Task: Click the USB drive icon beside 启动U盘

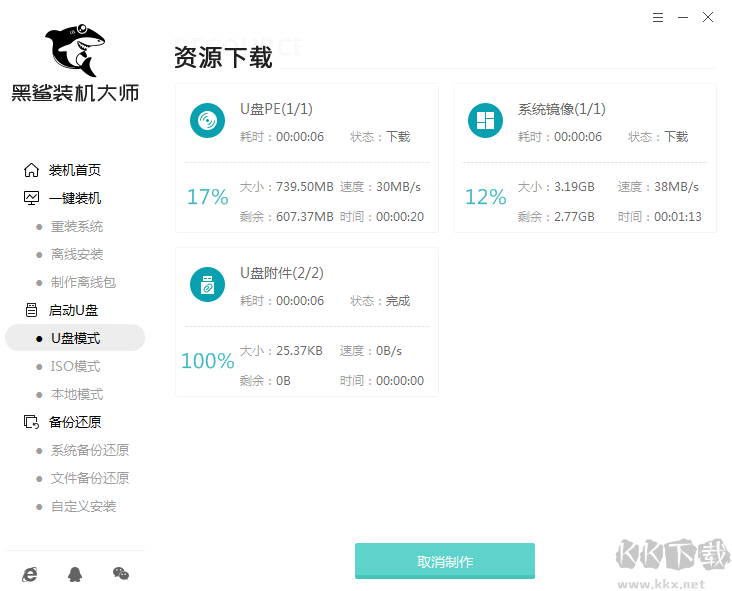Action: point(31,310)
